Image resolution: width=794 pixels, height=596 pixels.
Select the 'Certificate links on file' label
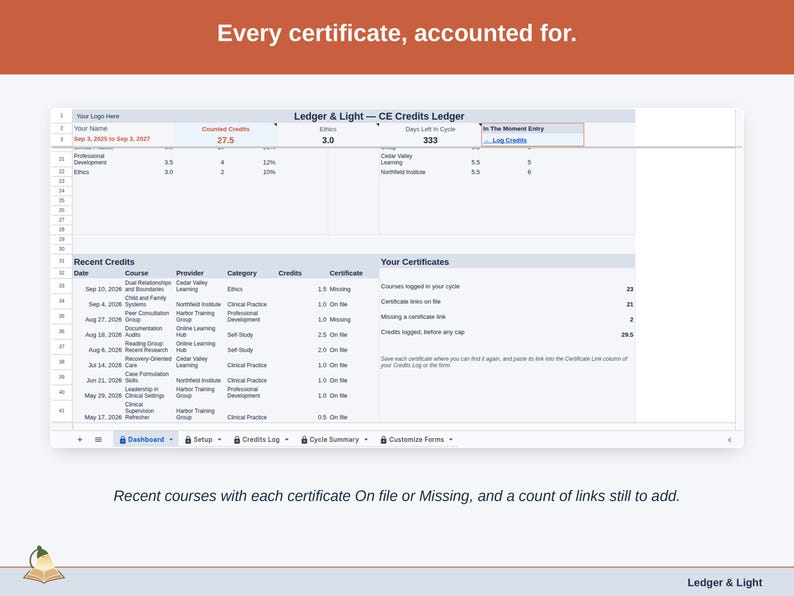pos(411,301)
